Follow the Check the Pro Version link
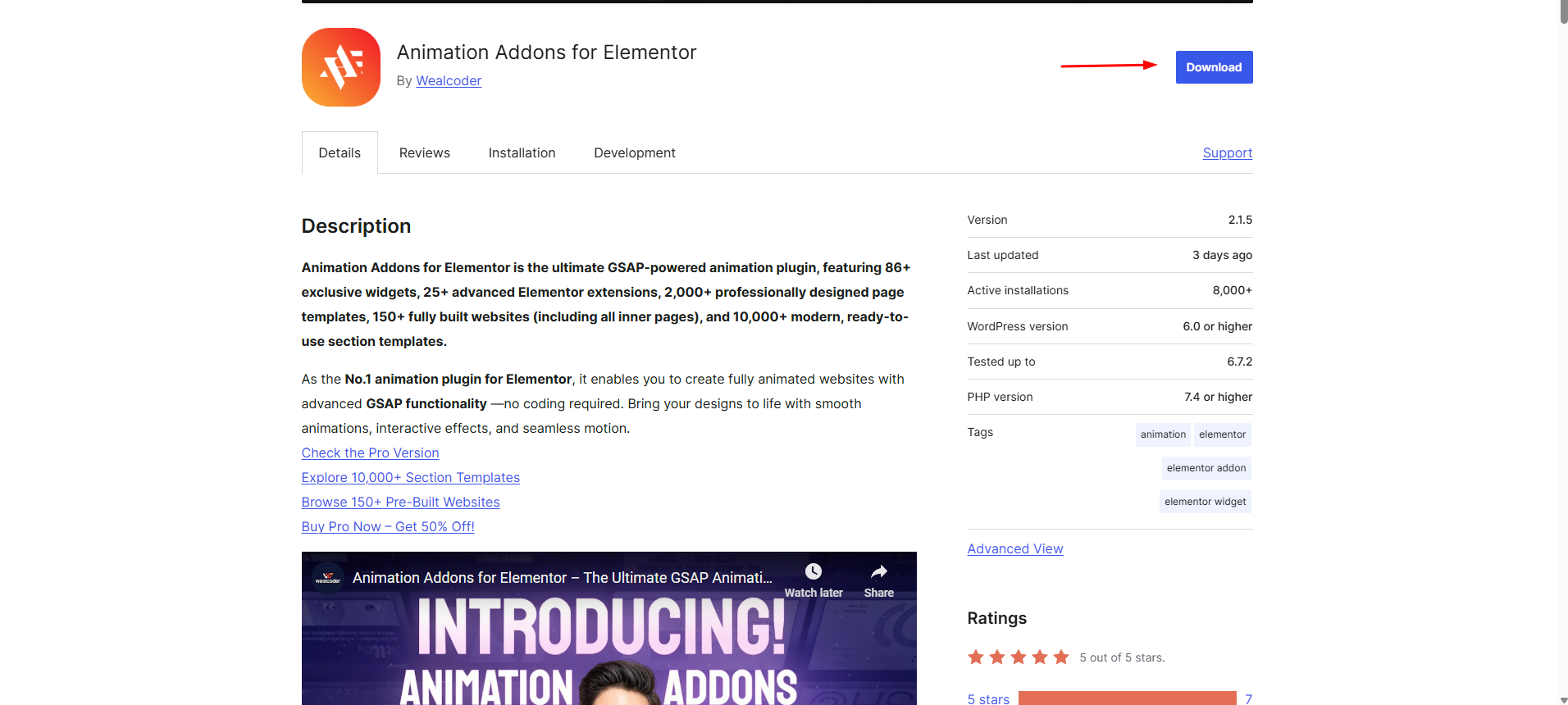This screenshot has height=705, width=1568. point(370,453)
